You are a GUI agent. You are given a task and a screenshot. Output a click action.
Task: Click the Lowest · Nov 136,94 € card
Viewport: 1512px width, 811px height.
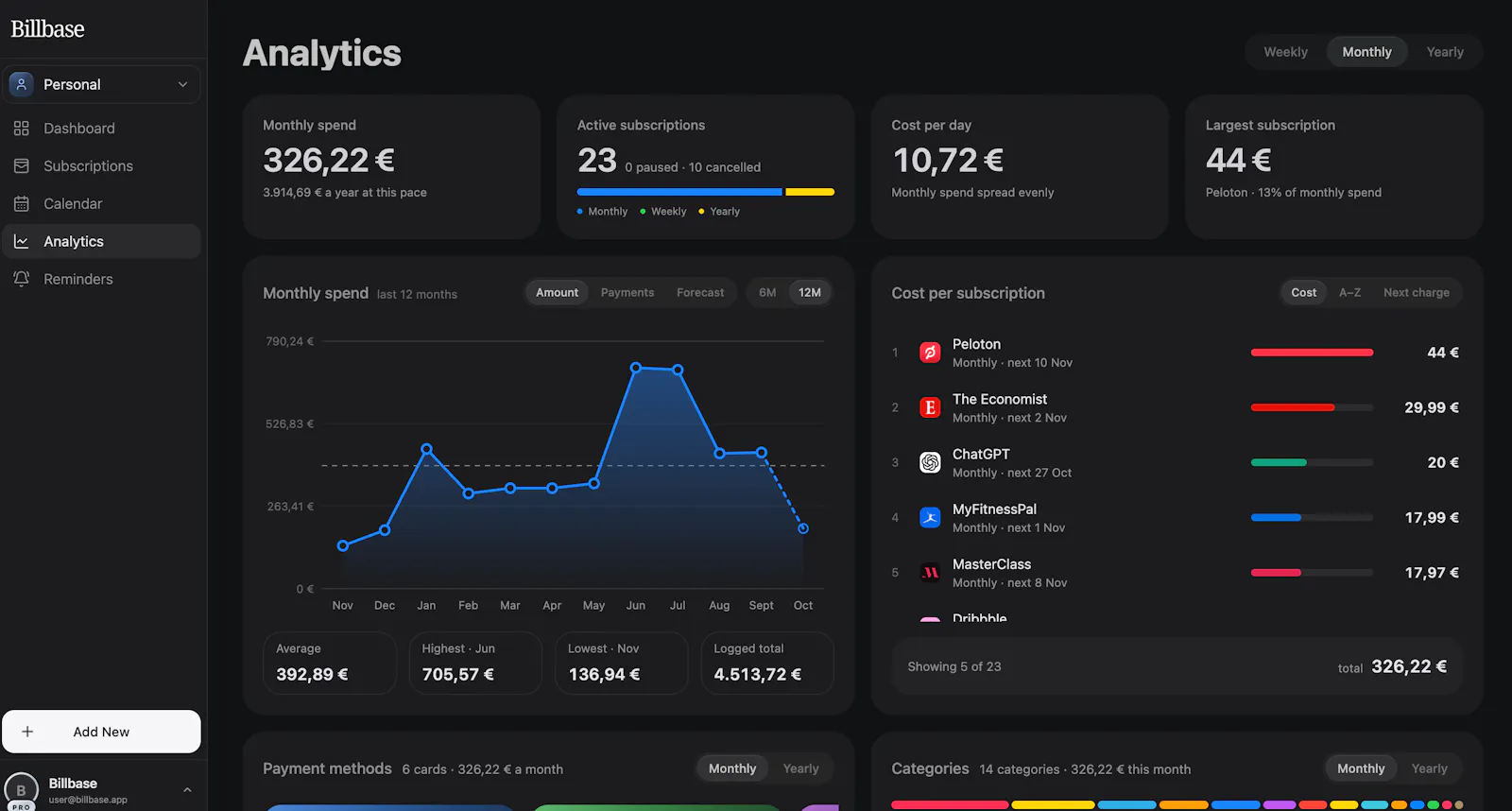621,663
